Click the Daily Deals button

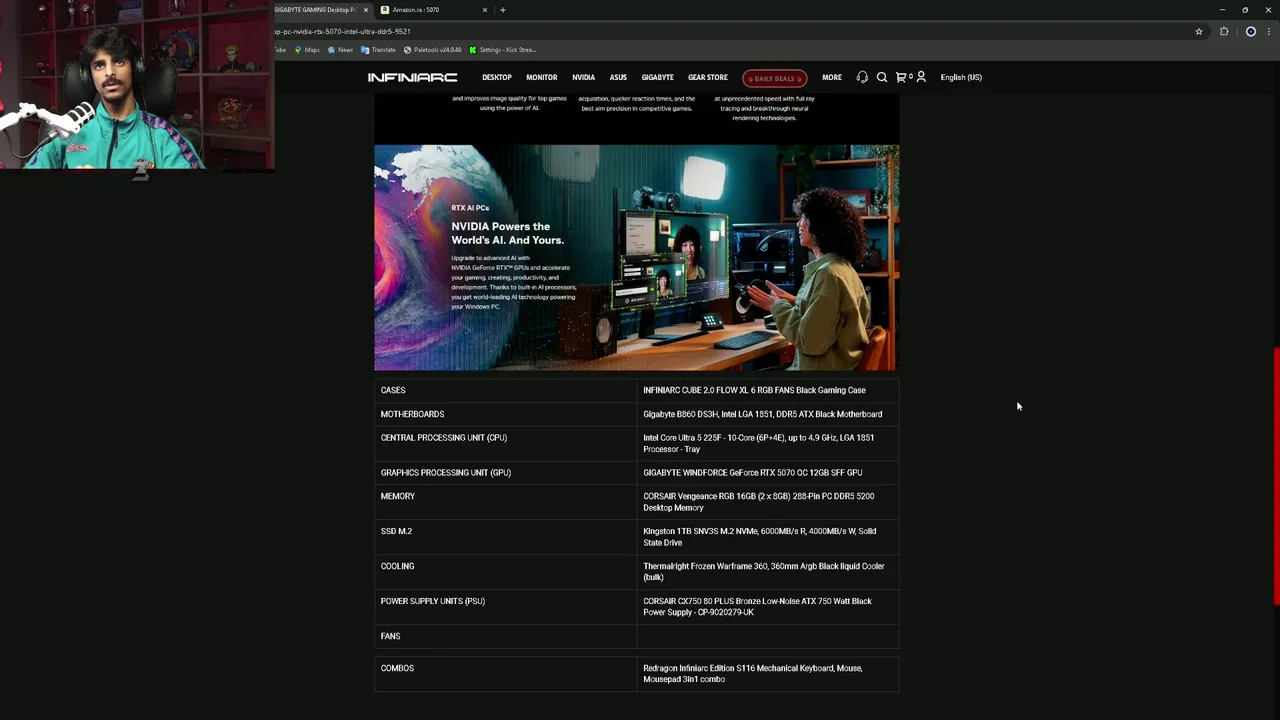point(774,78)
